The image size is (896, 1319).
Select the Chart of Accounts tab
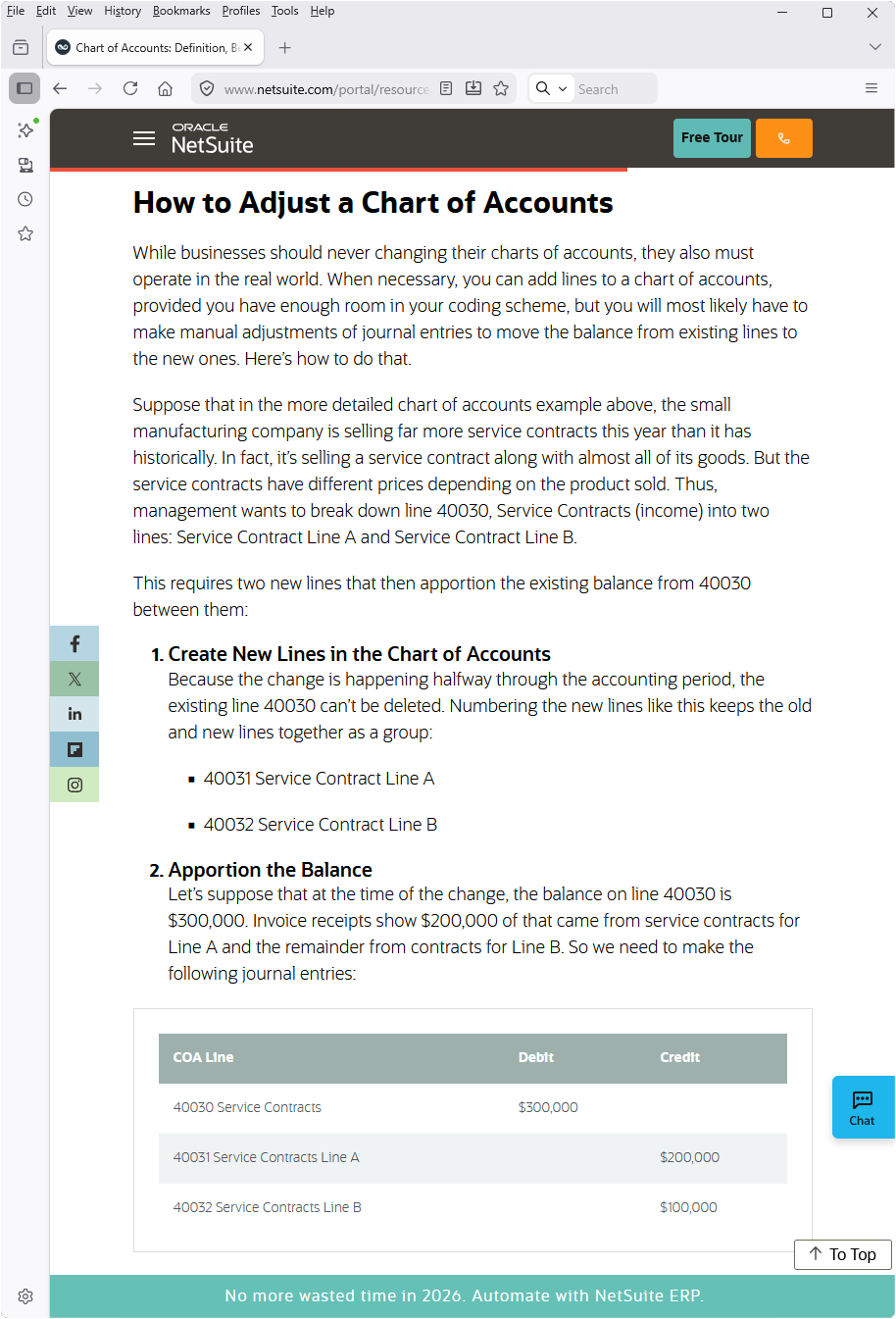click(154, 47)
